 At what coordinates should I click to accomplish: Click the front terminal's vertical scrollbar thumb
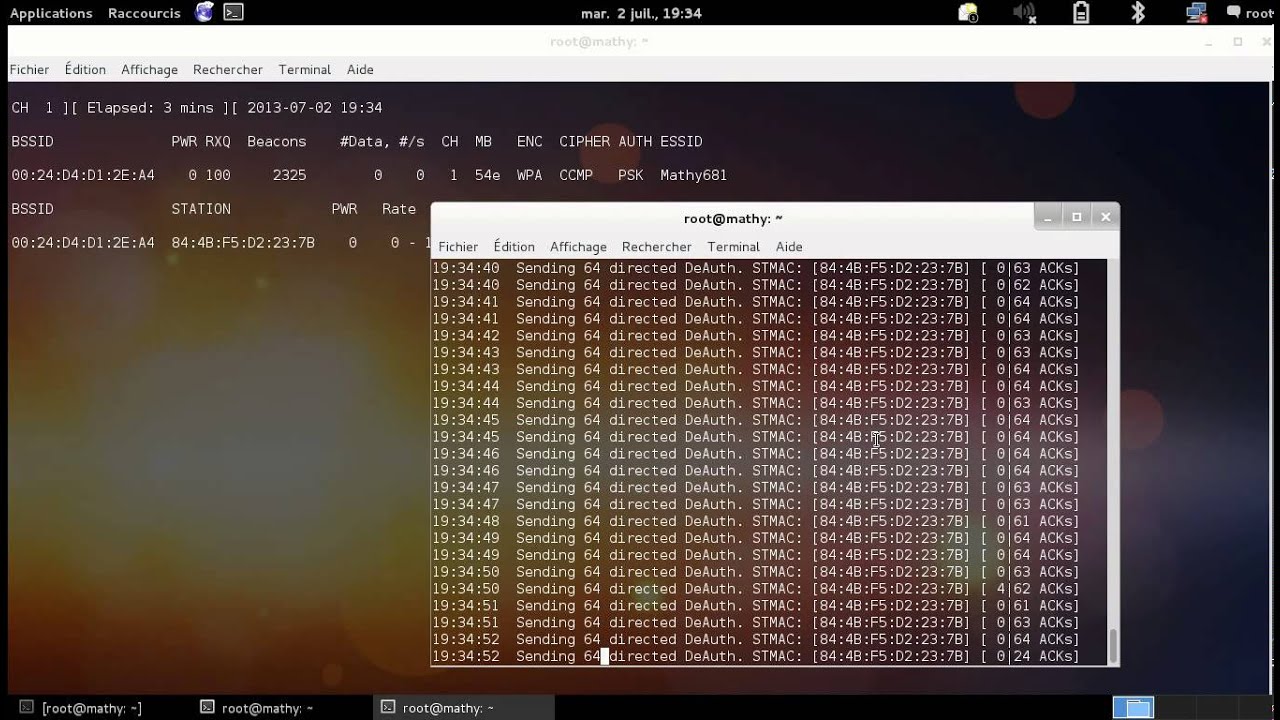click(x=1113, y=645)
